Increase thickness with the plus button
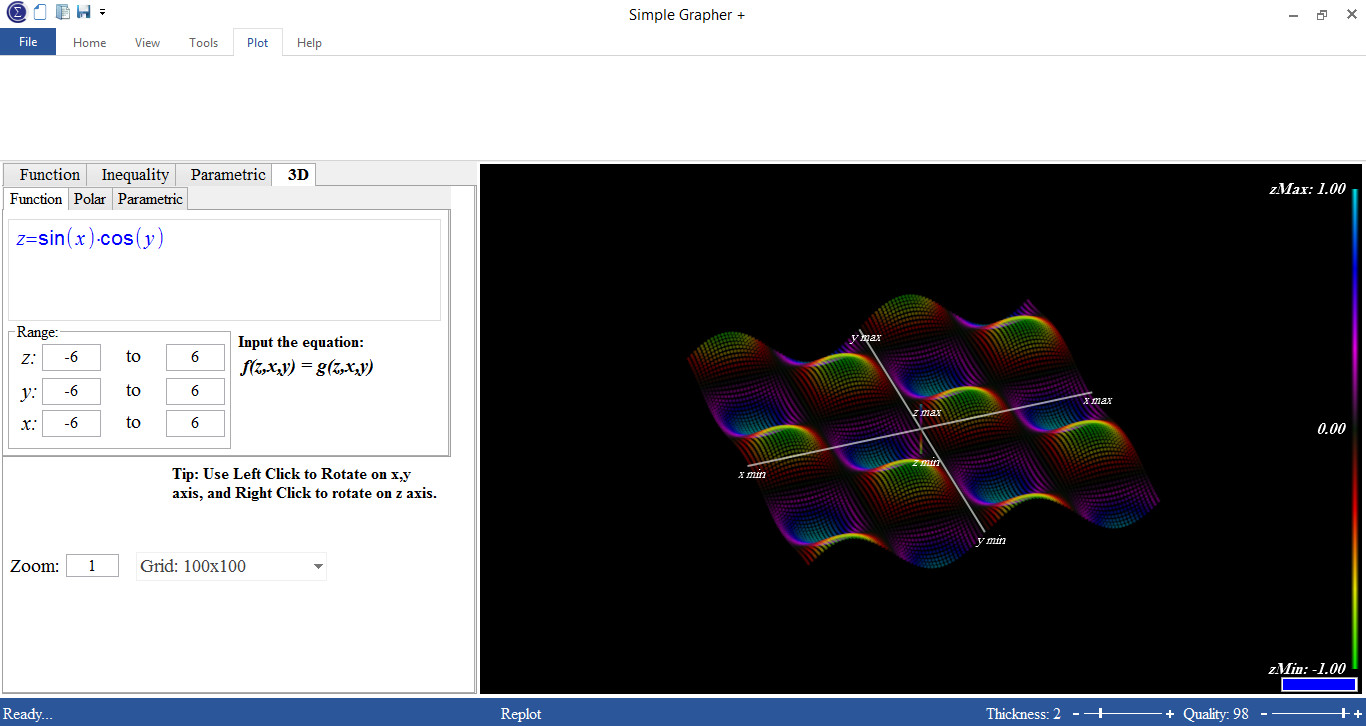This screenshot has height=726, width=1366. coord(1170,714)
